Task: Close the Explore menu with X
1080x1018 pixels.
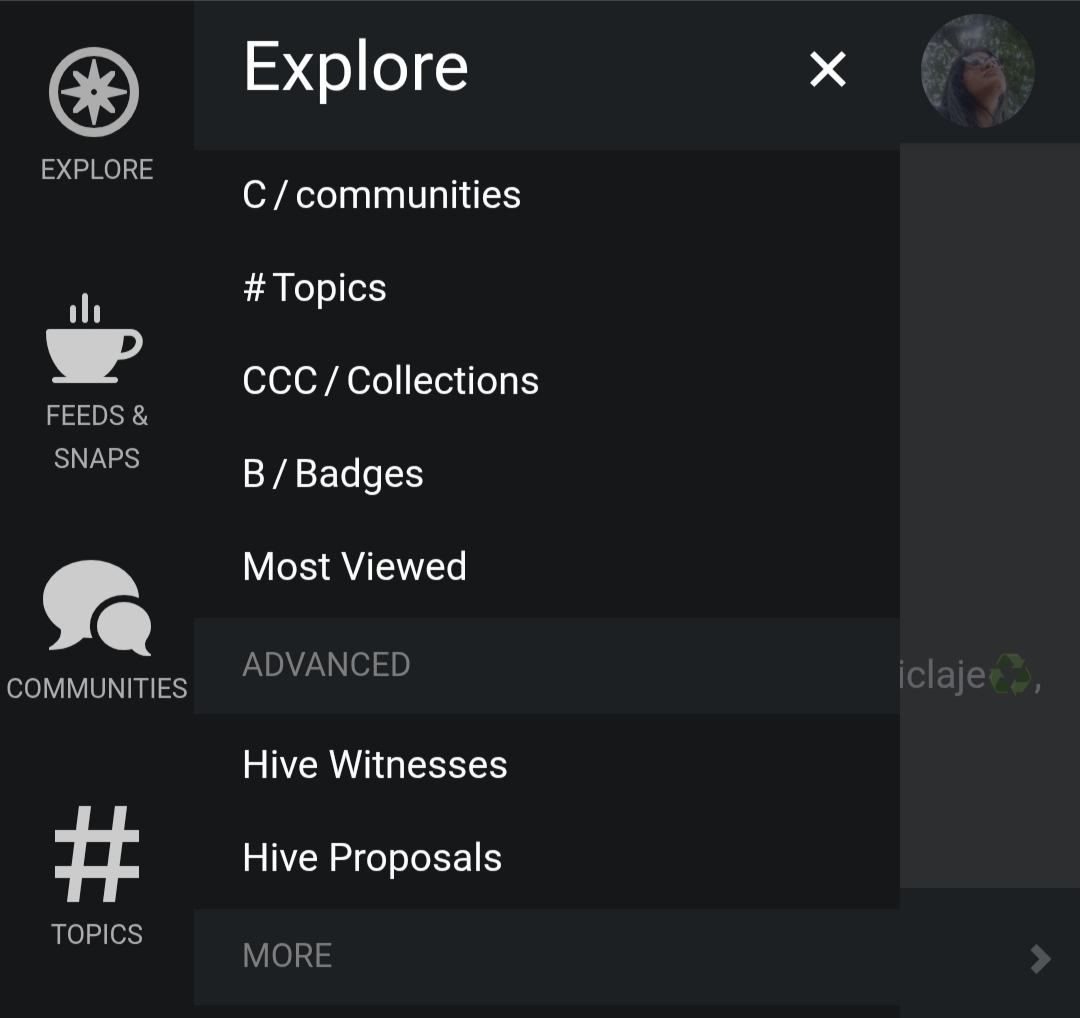Action: [828, 70]
